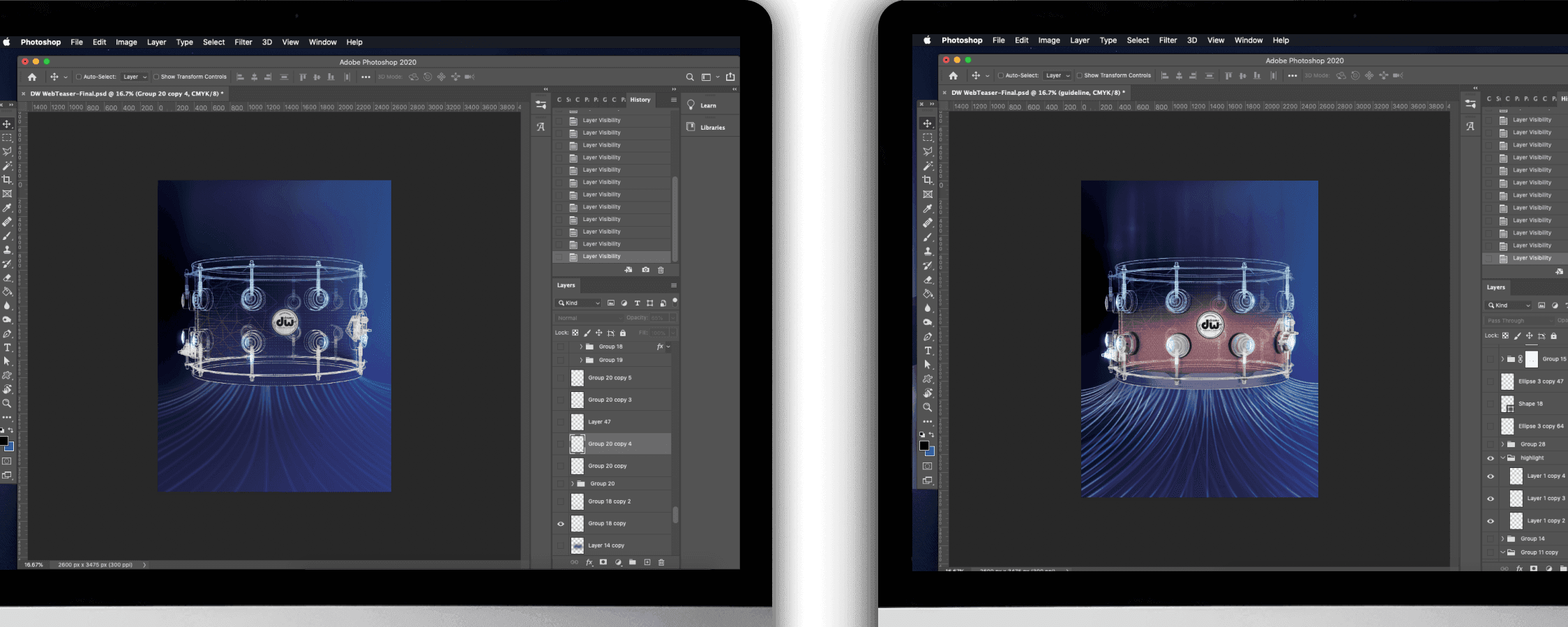This screenshot has height=627, width=1568.
Task: Delete layer using left Layers panel trash
Action: [x=661, y=562]
